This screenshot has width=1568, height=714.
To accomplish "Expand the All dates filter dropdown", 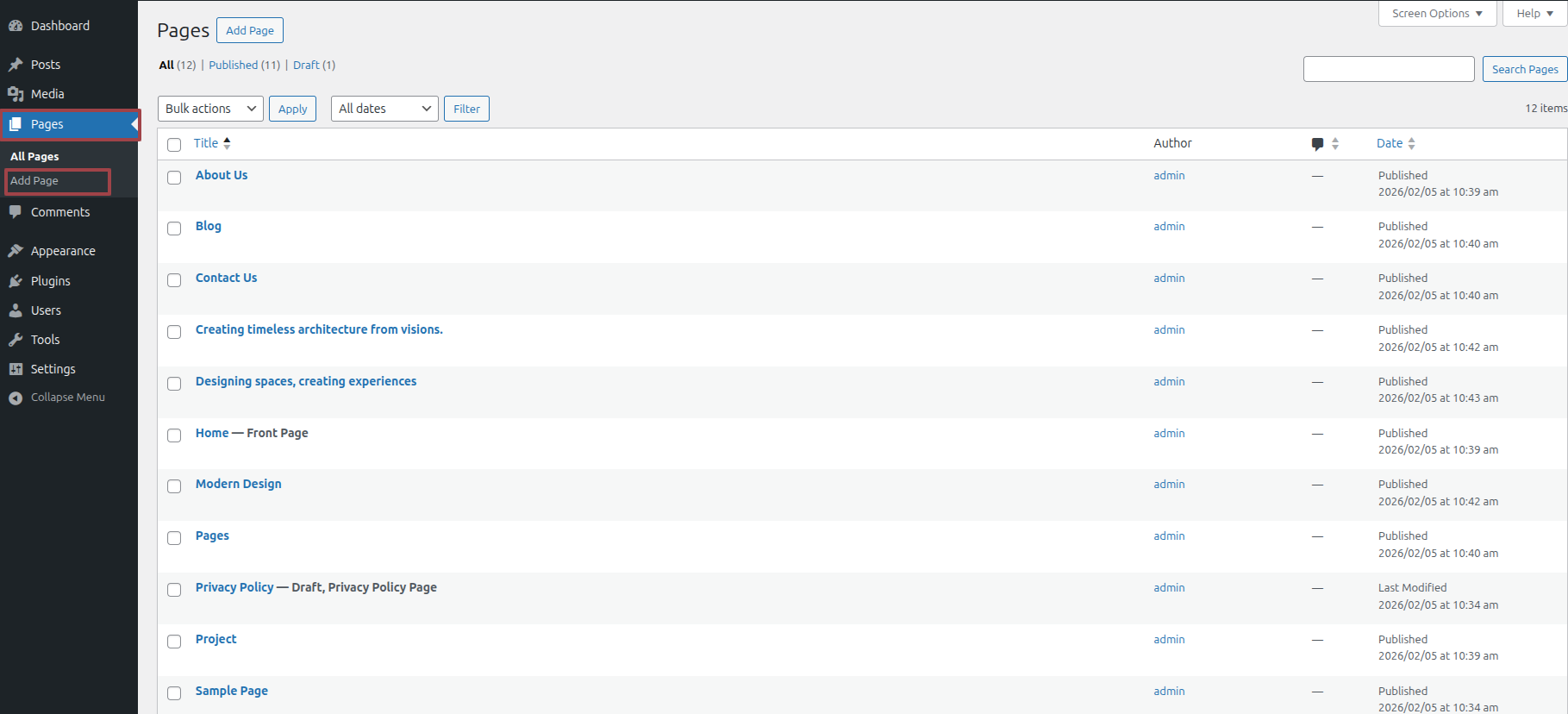I will tap(384, 109).
